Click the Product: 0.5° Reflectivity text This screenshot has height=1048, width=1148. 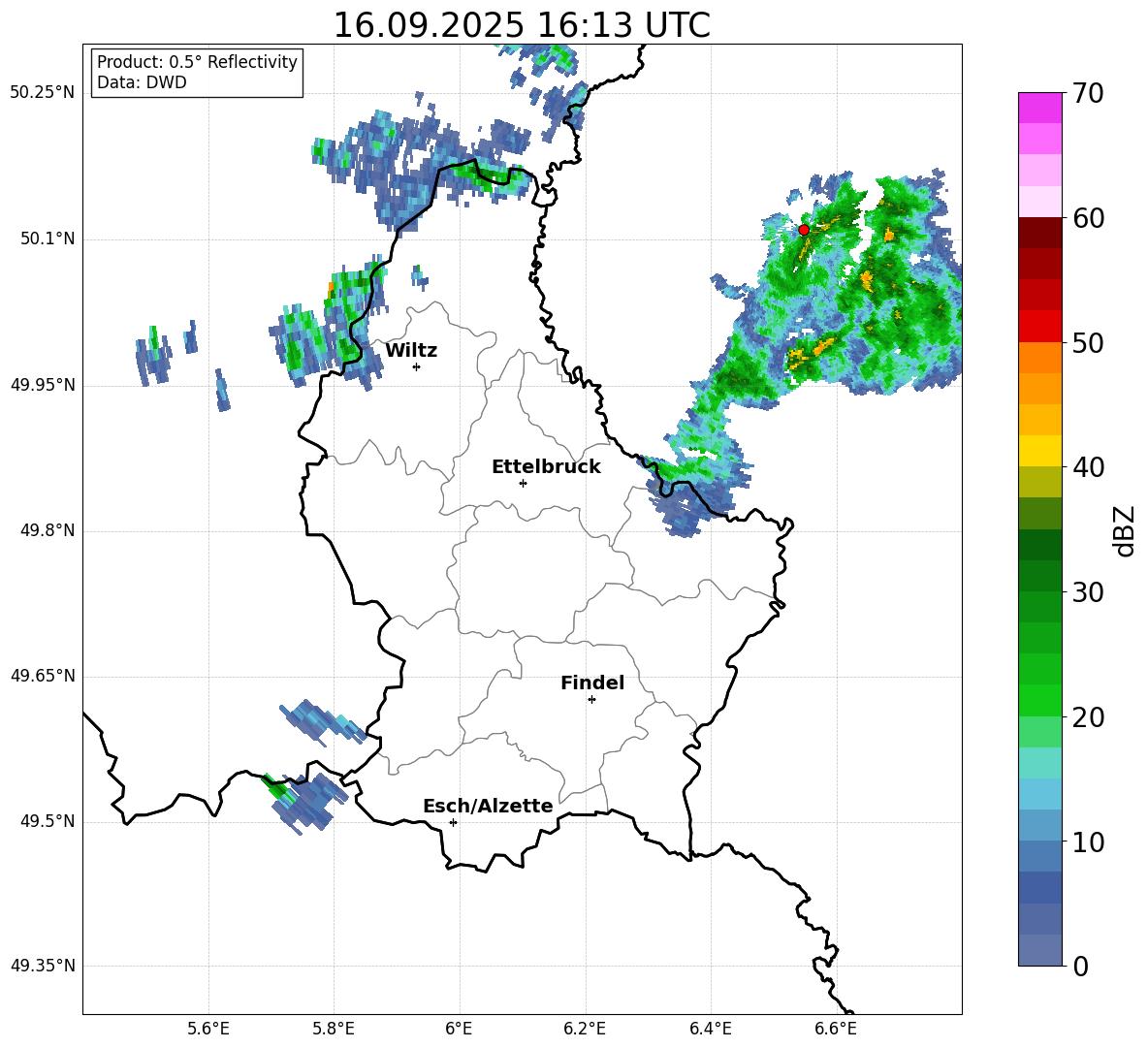click(x=197, y=62)
